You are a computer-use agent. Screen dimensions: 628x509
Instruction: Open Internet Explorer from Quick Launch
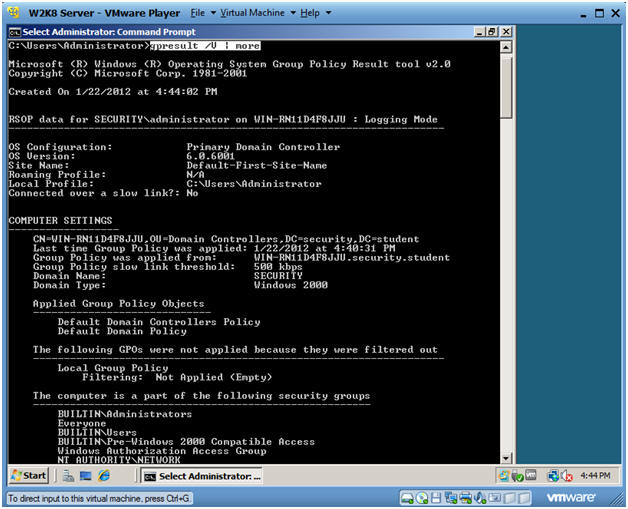[x=104, y=476]
